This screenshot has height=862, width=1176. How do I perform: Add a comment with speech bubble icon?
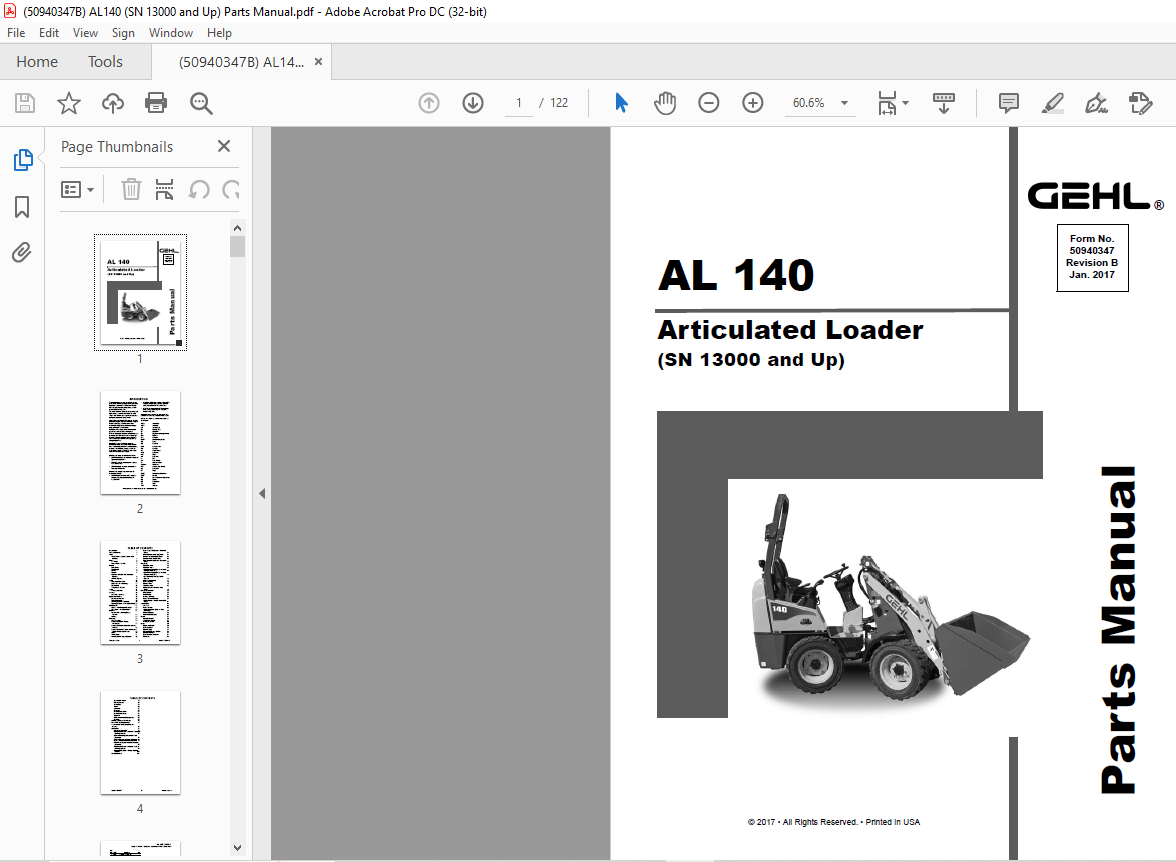[x=1009, y=103]
